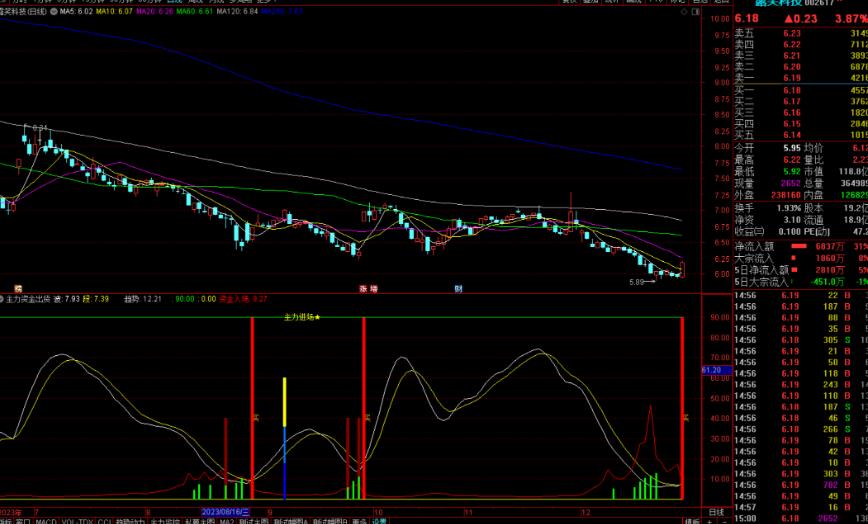Select the tick row with volume 702 B
This screenshot has height=524, width=868.
pos(800,485)
